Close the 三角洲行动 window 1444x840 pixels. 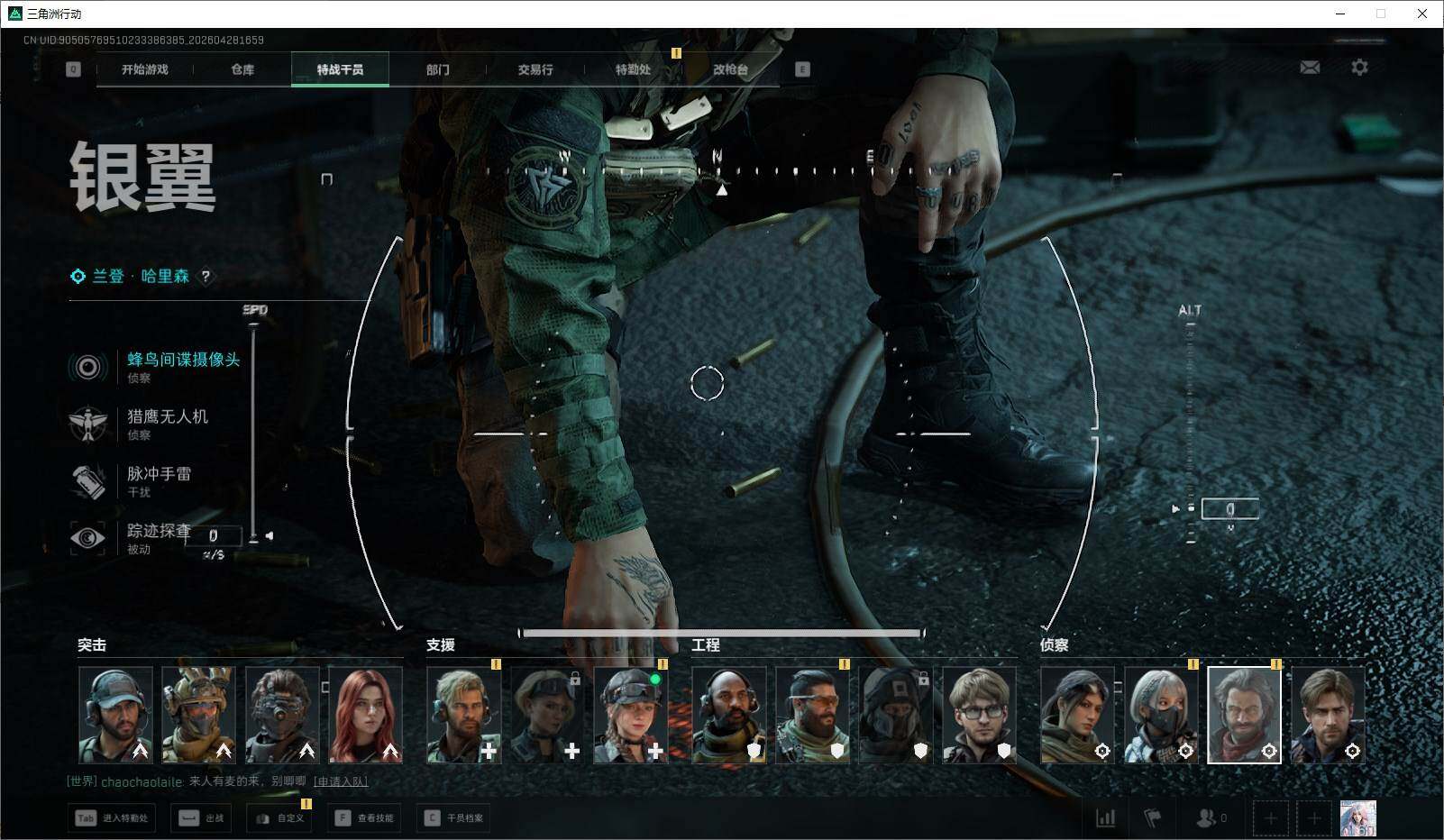1422,14
